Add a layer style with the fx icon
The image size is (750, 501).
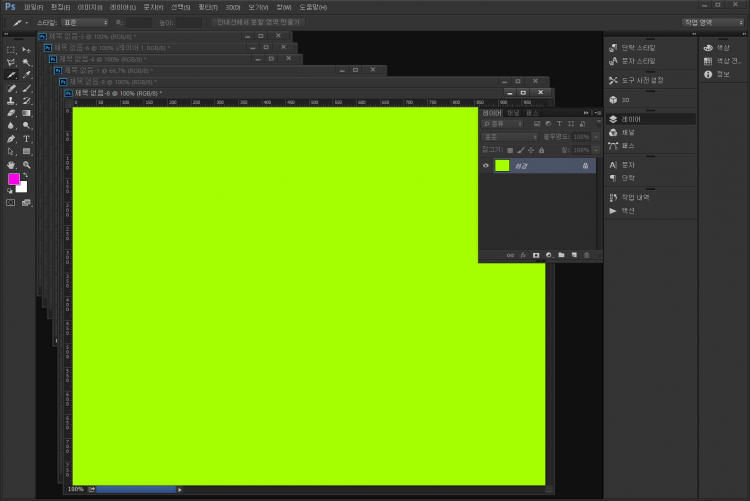click(523, 255)
